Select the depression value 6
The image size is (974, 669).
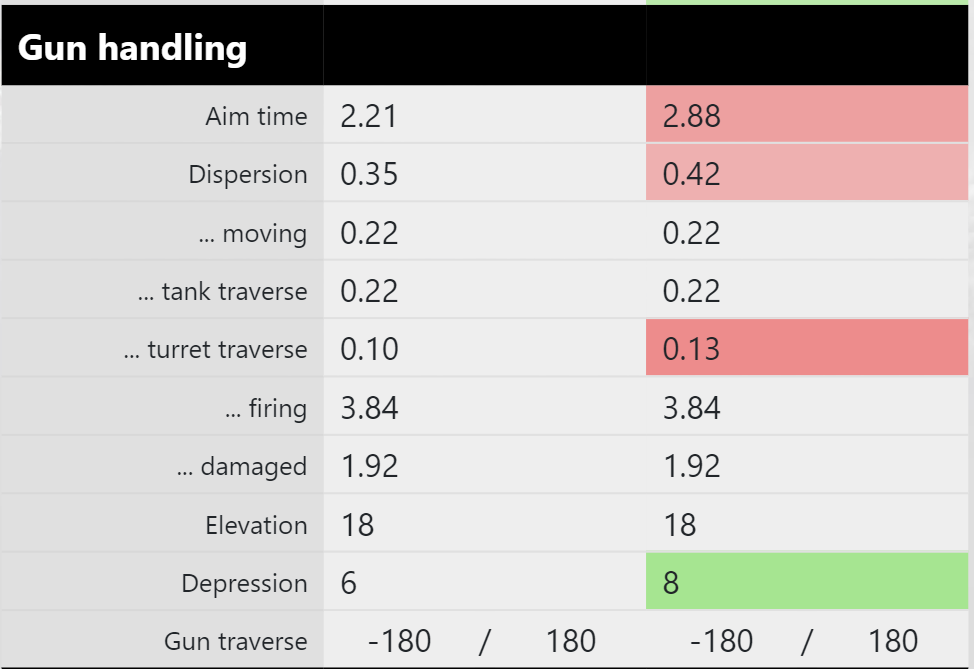coord(348,583)
